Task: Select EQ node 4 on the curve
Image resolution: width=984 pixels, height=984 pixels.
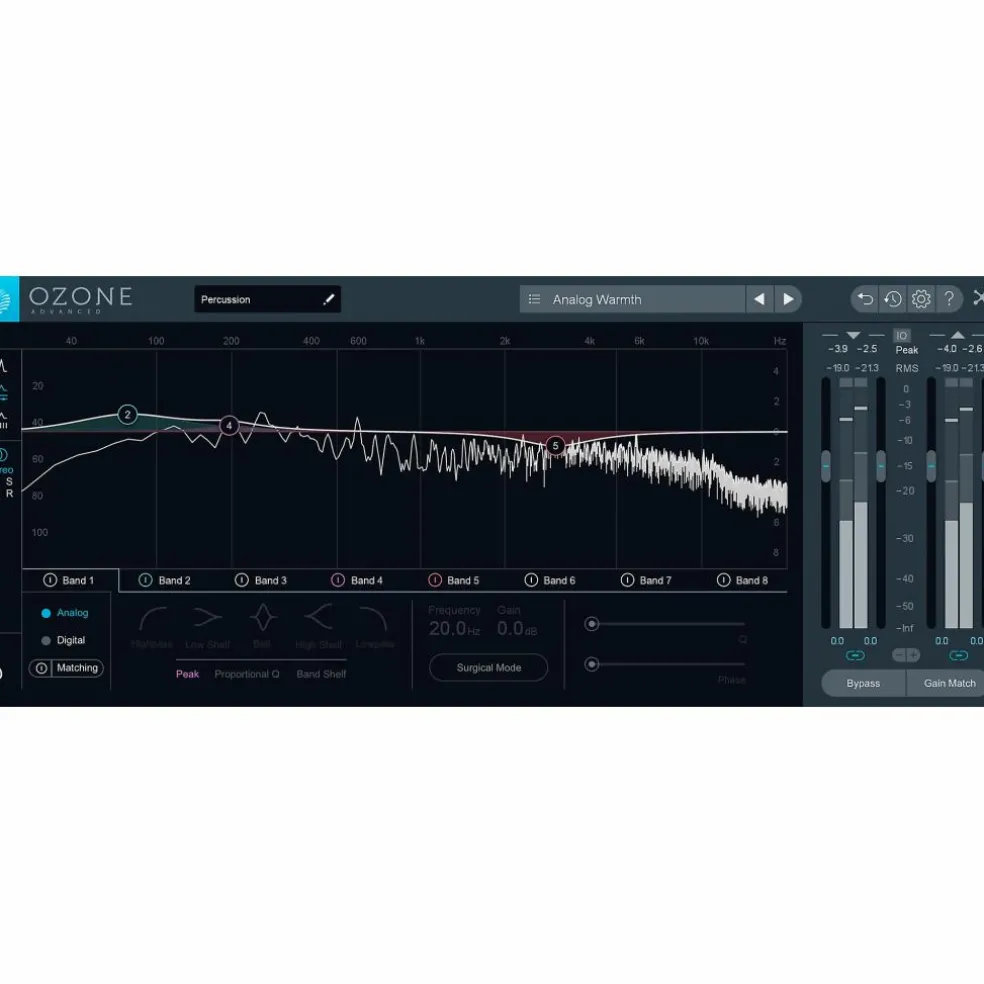Action: click(x=229, y=425)
